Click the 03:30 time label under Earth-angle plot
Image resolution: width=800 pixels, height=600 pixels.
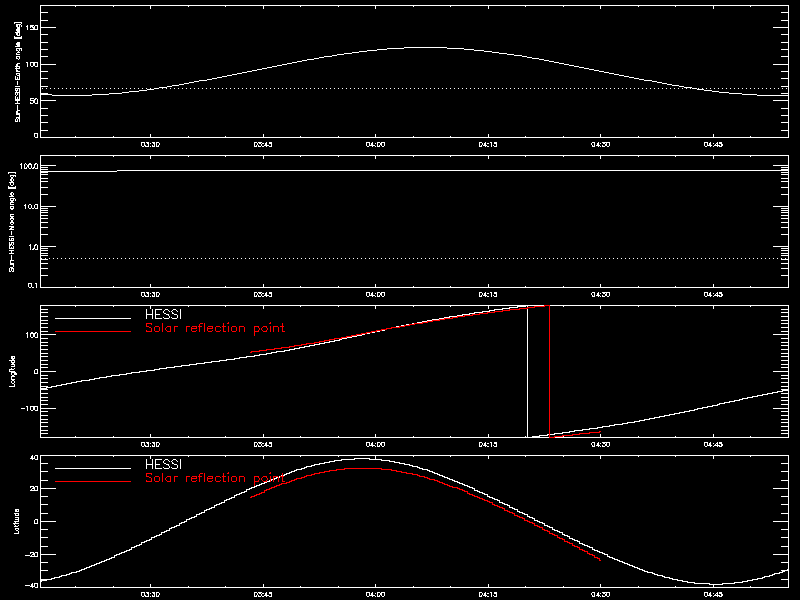pos(150,144)
